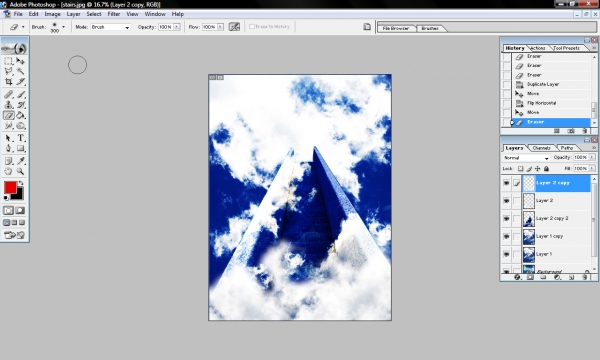Create new snapshot in History panel

[x=571, y=131]
